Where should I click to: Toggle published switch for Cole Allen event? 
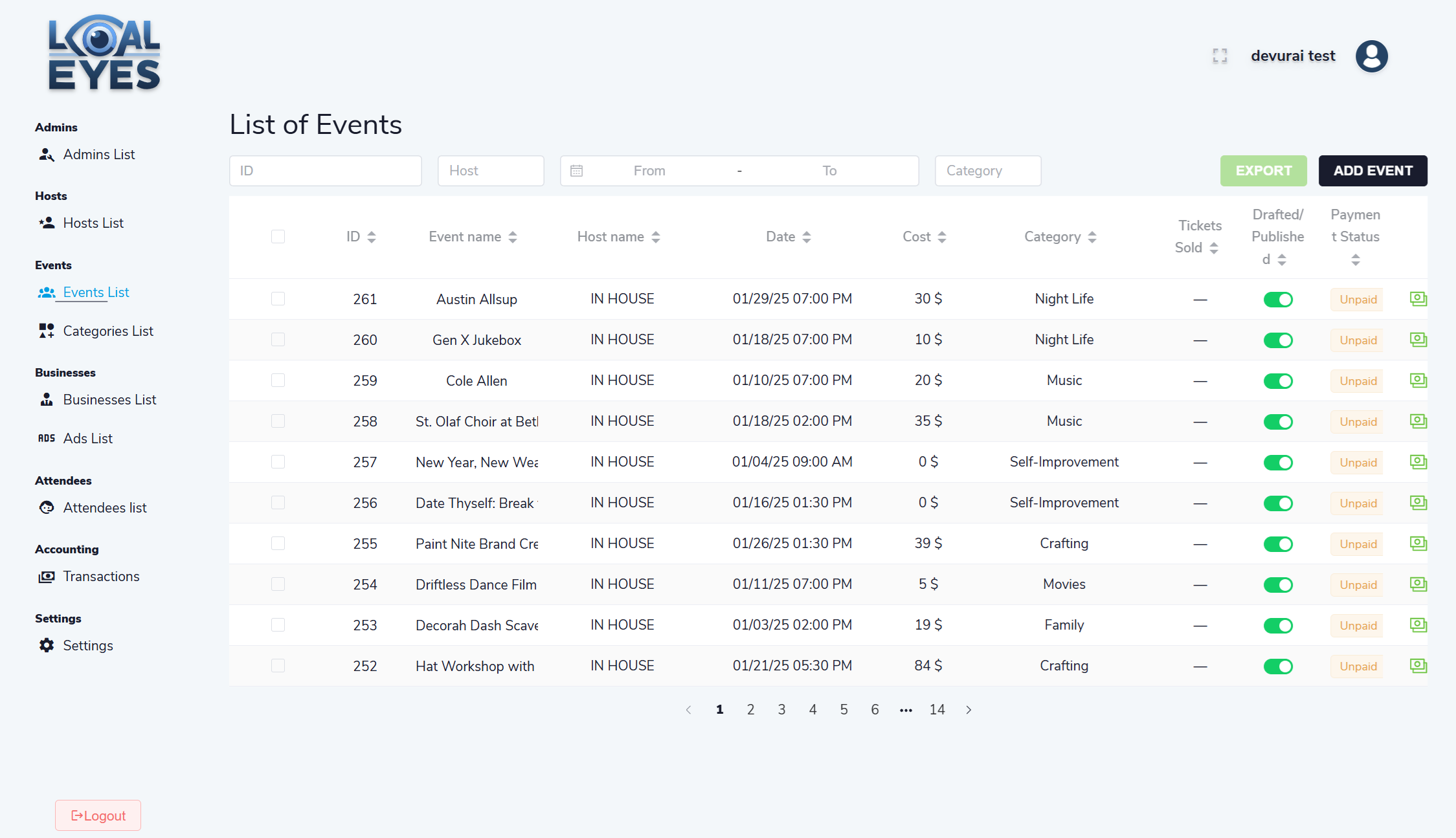1277,381
